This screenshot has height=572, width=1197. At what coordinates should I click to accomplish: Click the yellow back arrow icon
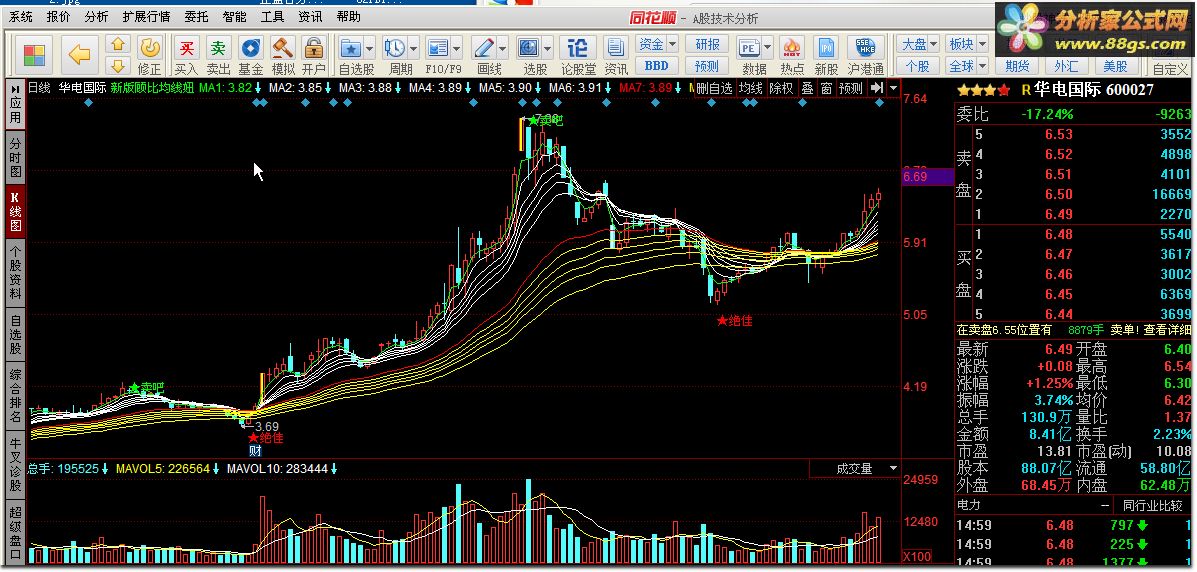(79, 55)
